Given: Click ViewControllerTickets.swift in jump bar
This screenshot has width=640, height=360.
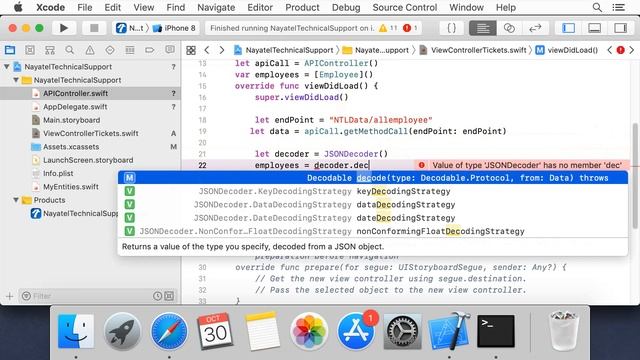Looking at the screenshot, I should 473,50.
